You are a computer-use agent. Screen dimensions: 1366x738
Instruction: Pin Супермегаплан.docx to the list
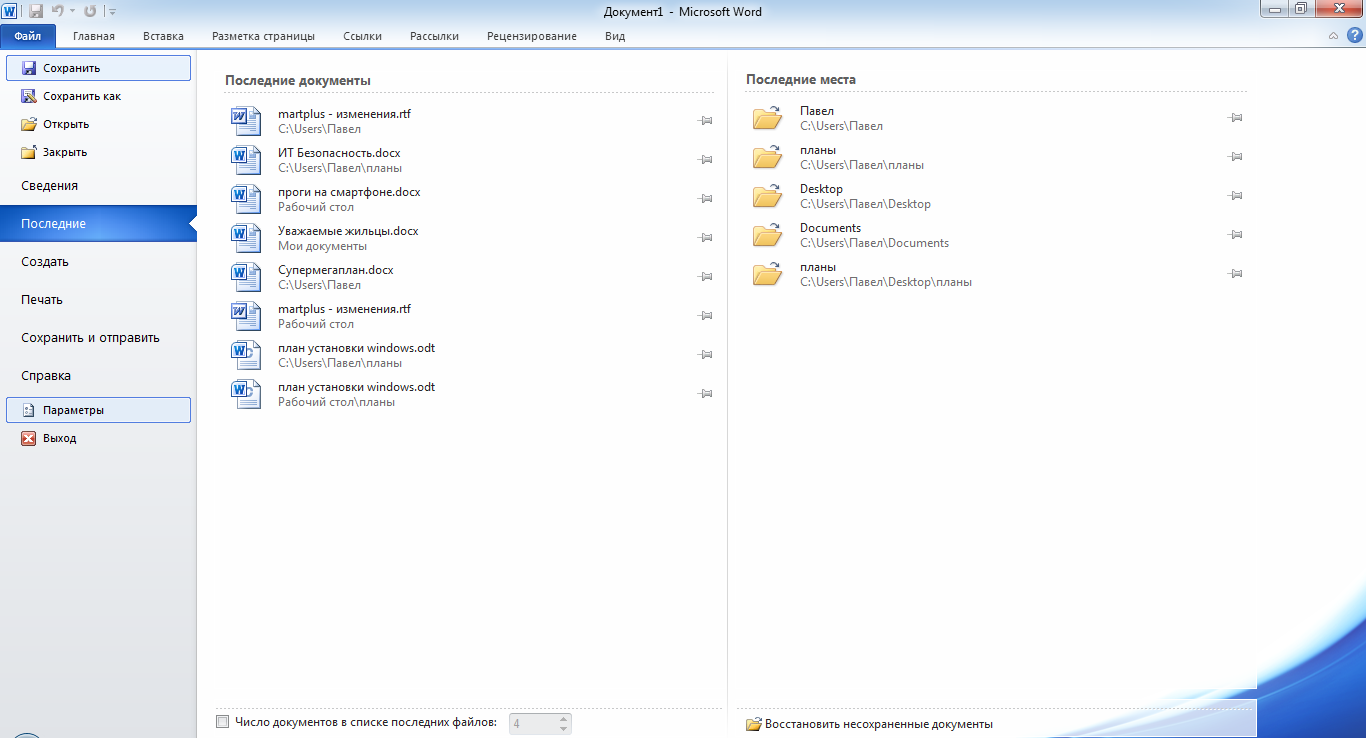click(x=705, y=277)
